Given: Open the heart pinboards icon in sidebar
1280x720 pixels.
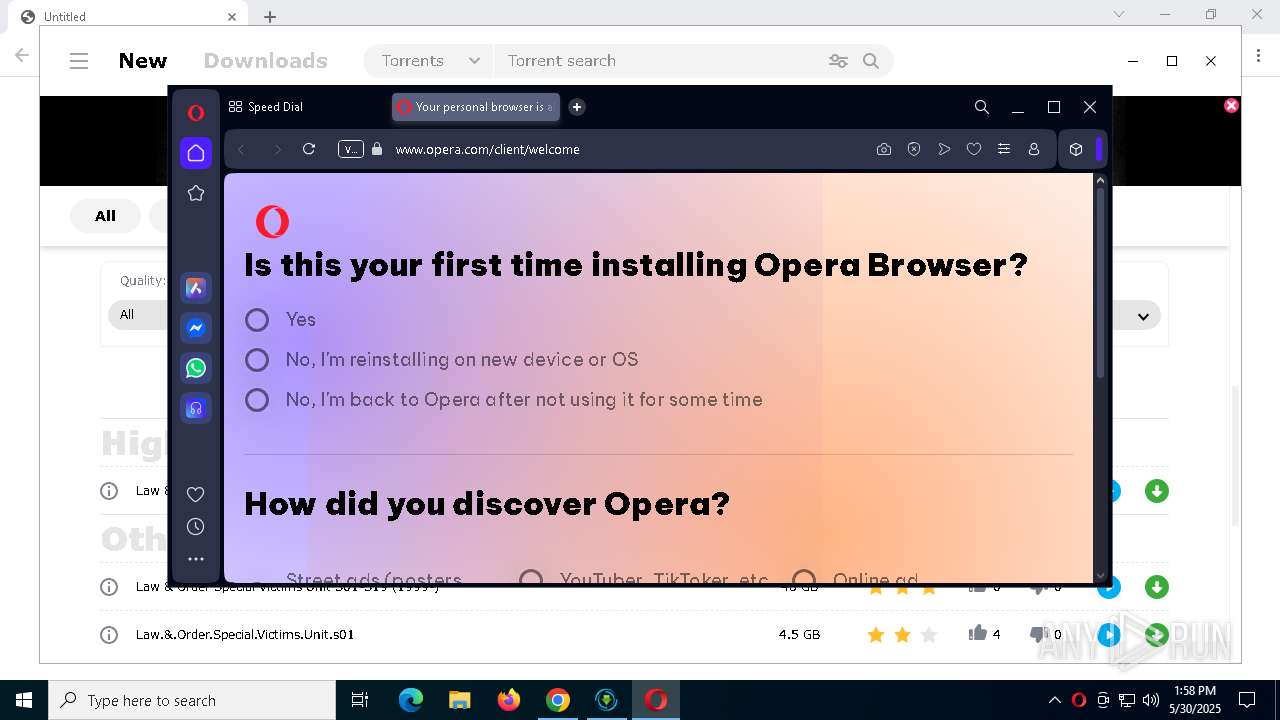Looking at the screenshot, I should coord(196,494).
